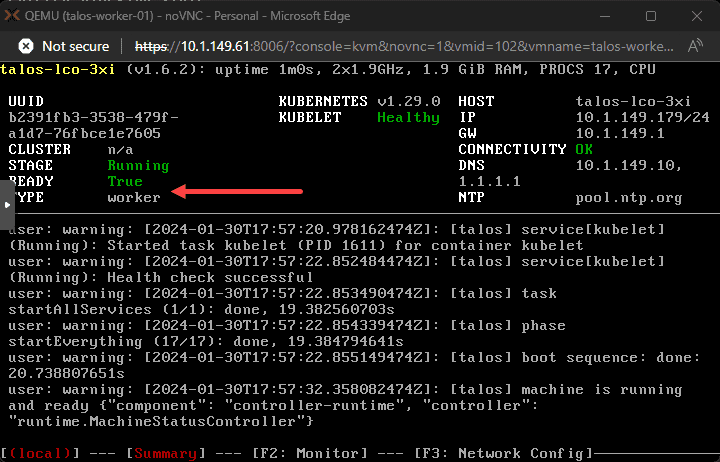Open the Read aloud icon in address bar
Viewport: 720px width, 462px height.
695,46
